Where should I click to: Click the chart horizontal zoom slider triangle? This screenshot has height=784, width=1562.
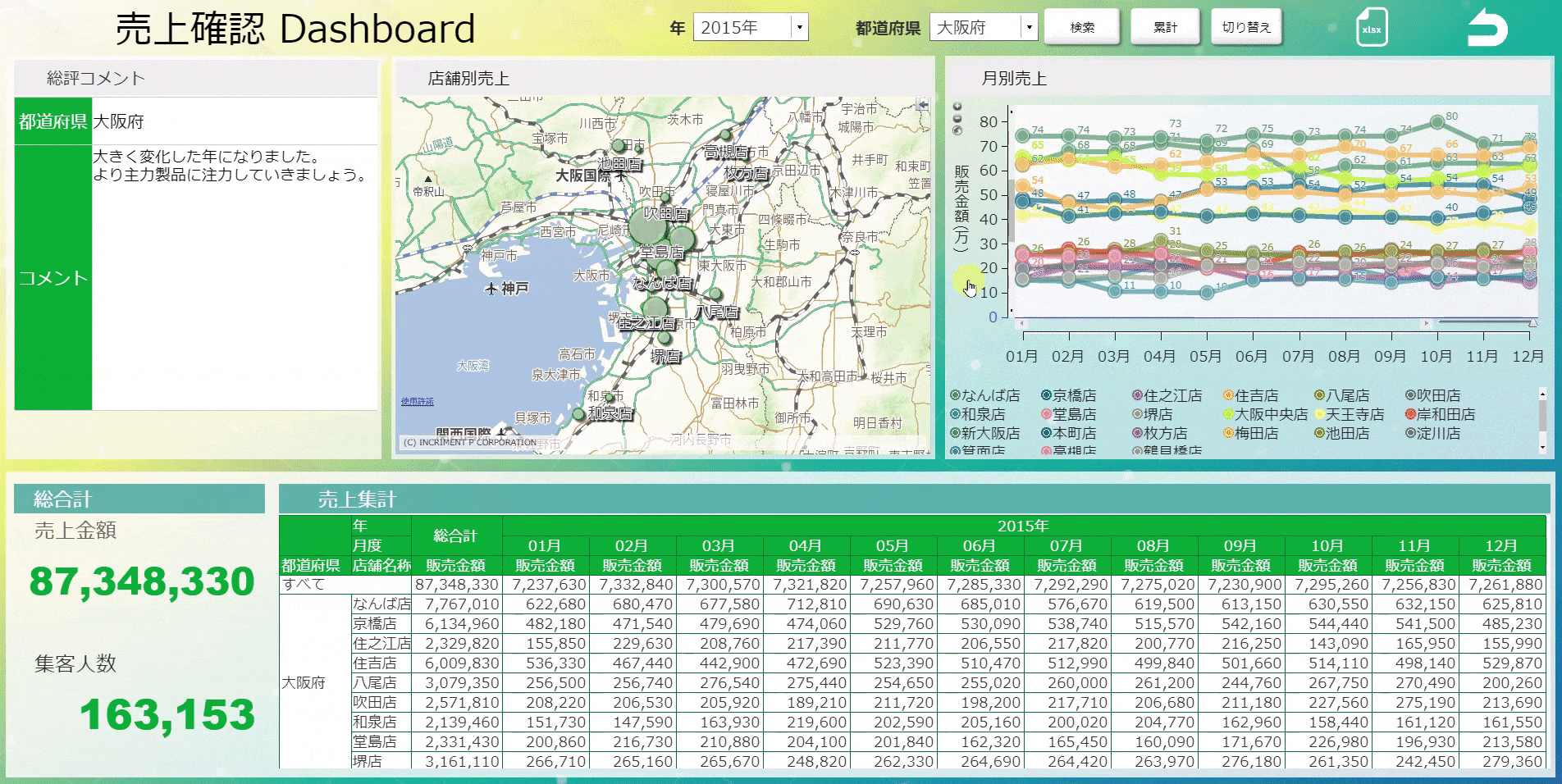(1532, 324)
